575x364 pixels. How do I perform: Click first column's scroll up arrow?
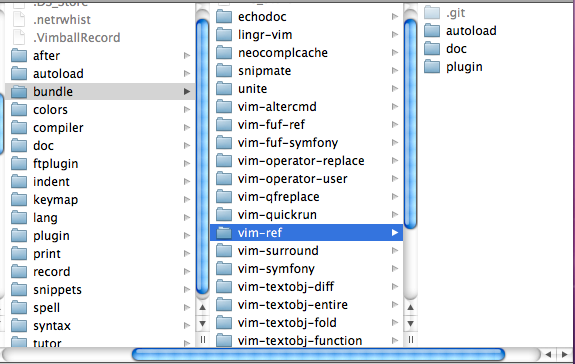click(202, 307)
